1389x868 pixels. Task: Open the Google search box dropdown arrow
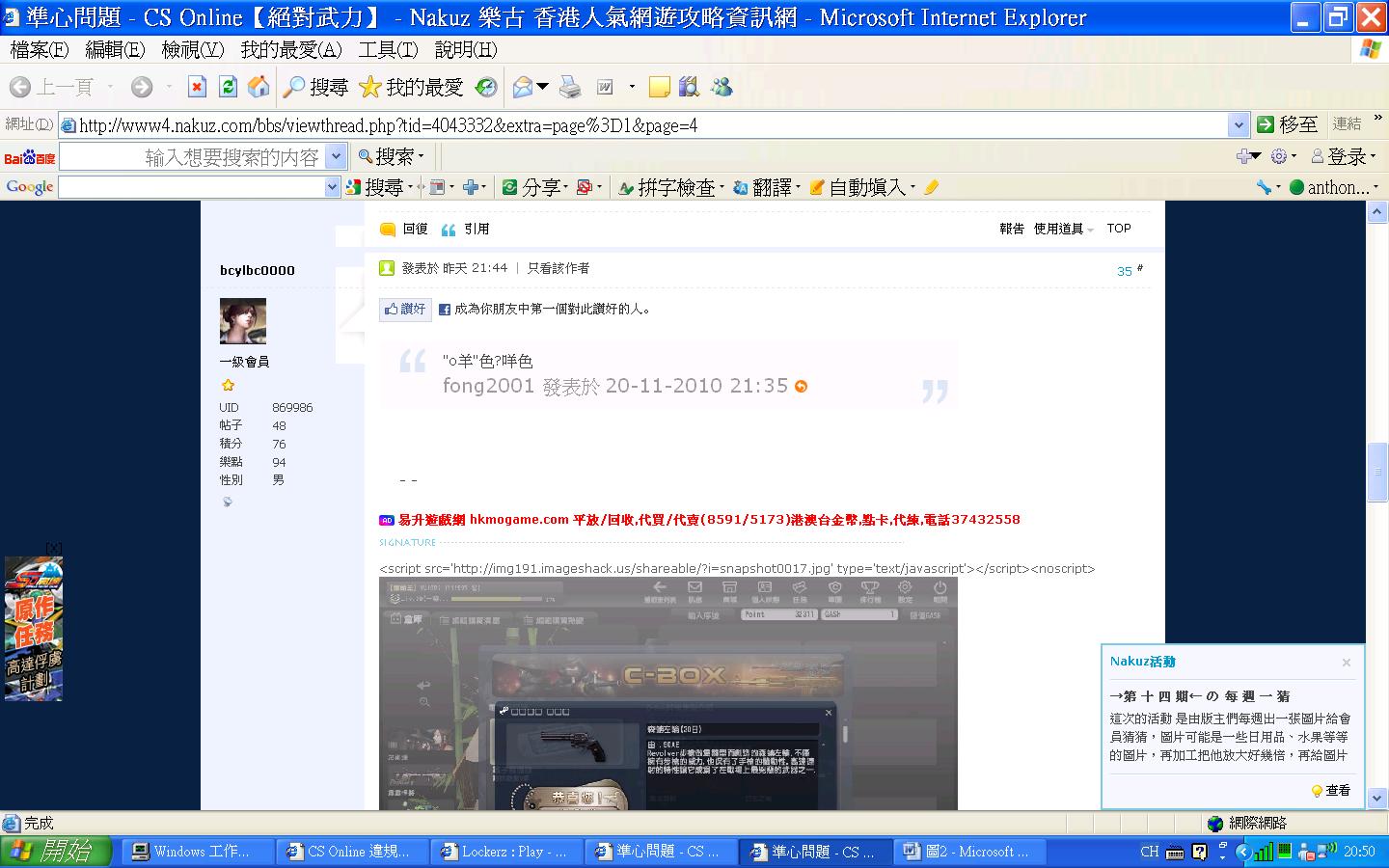(332, 187)
